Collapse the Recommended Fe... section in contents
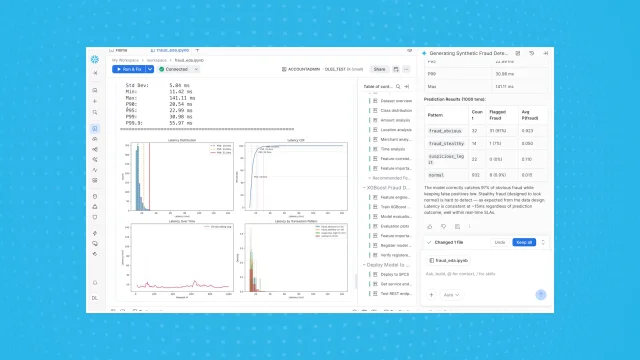The image size is (640, 360). click(369, 178)
